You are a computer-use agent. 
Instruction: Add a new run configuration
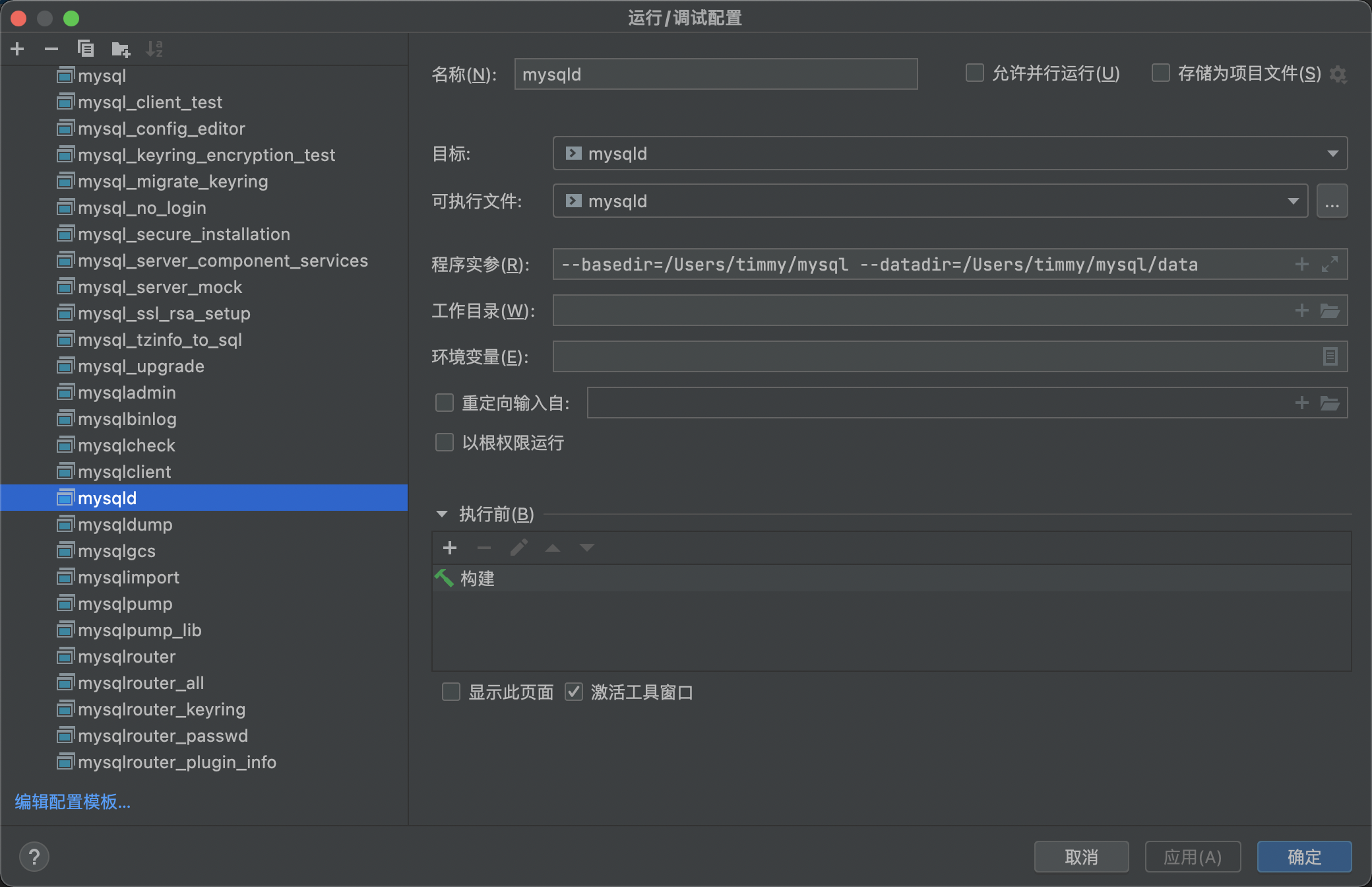pyautogui.click(x=18, y=49)
